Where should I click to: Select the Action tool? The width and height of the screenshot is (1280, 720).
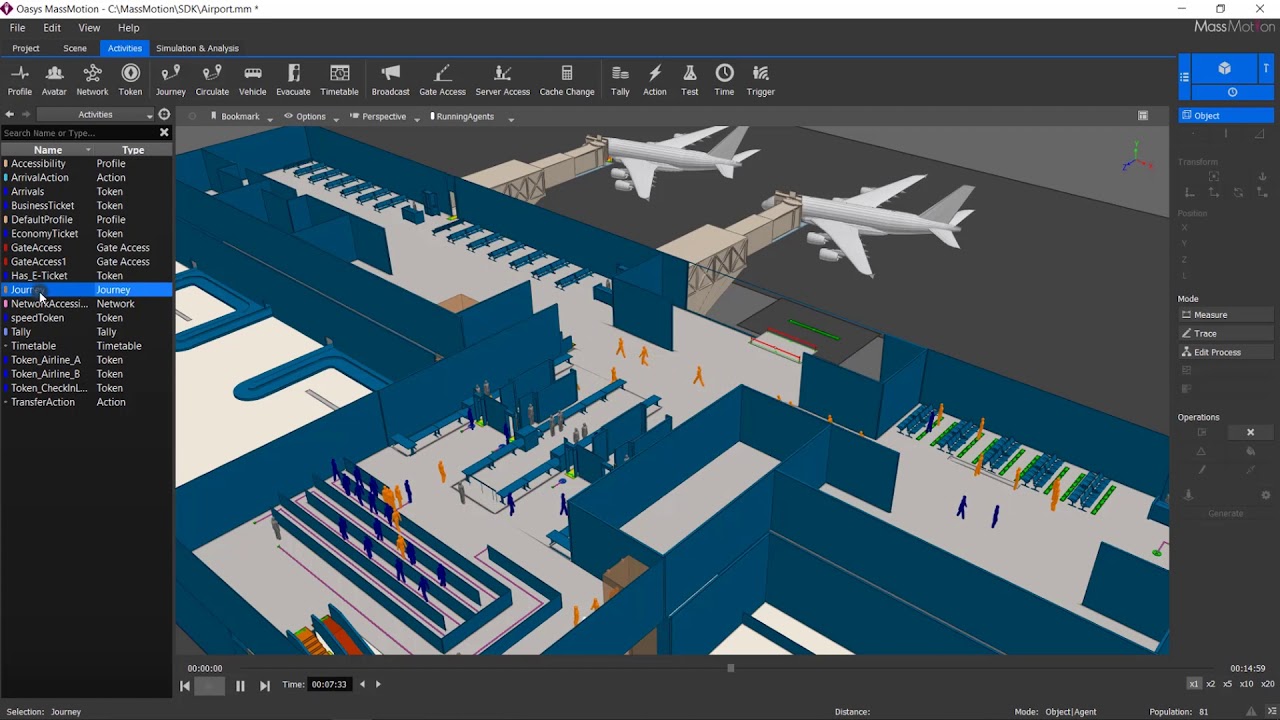click(655, 80)
